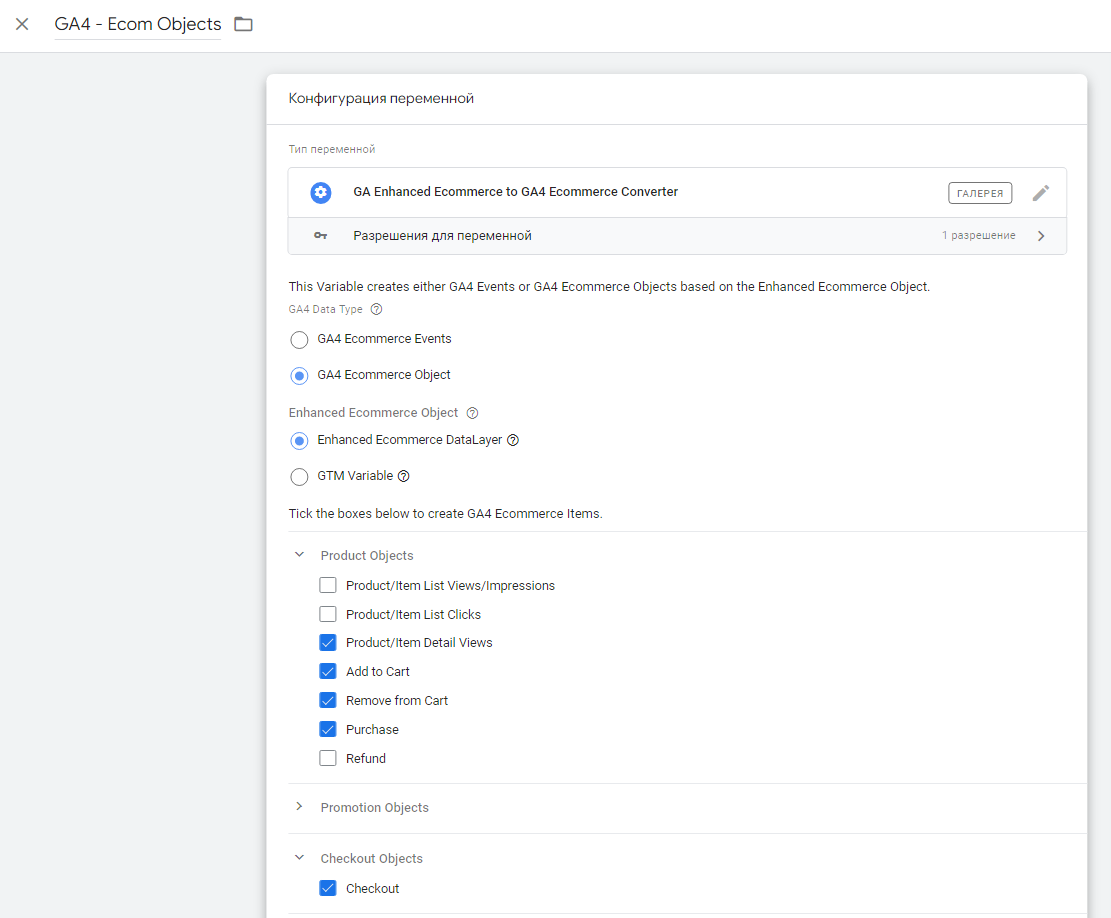Click the GA Enhanced Ecommerce to GA4 Ecommerce Converter title

515,192
